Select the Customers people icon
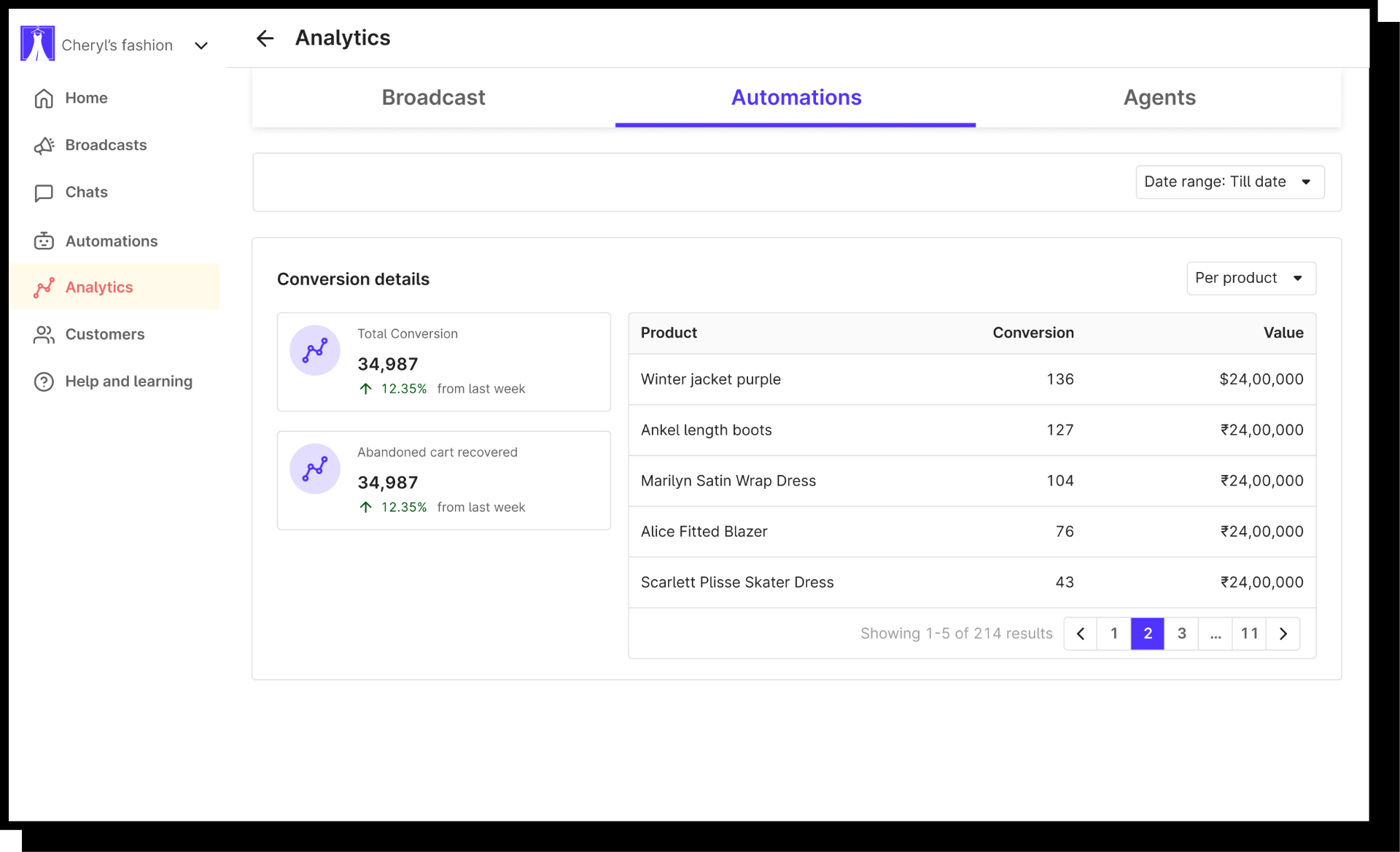 (x=44, y=335)
